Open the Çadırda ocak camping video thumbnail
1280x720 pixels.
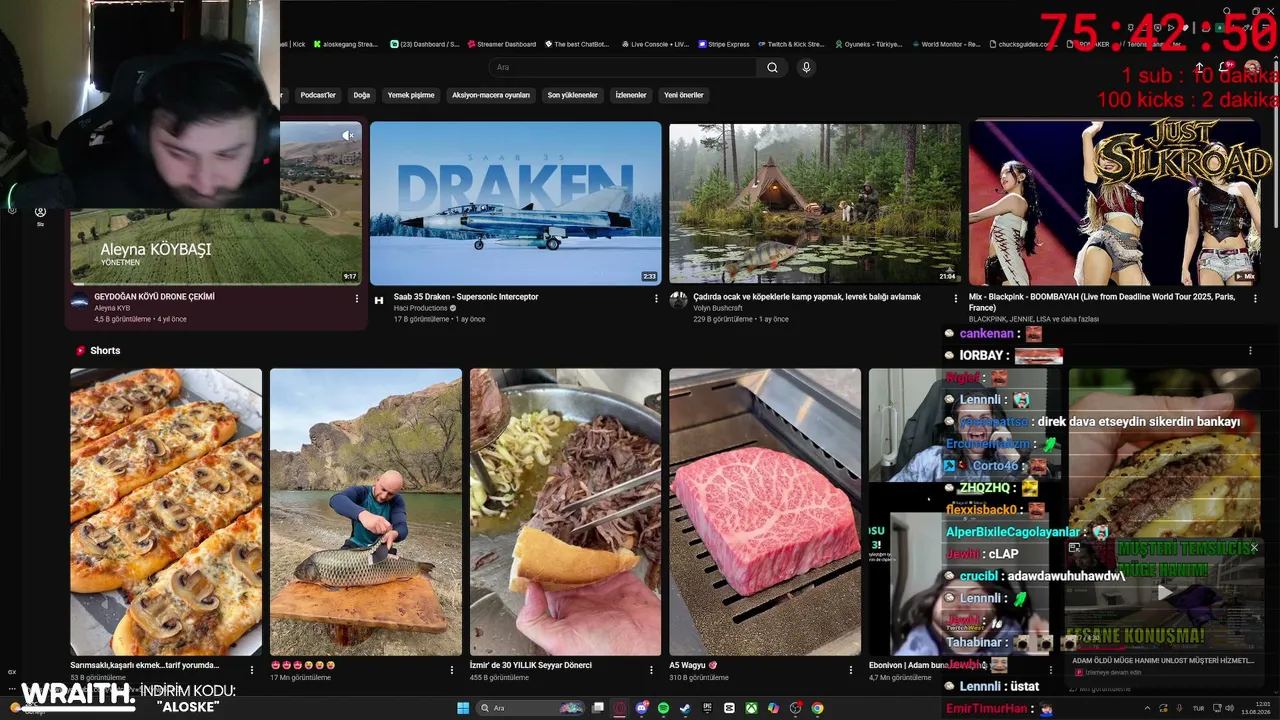[x=815, y=203]
